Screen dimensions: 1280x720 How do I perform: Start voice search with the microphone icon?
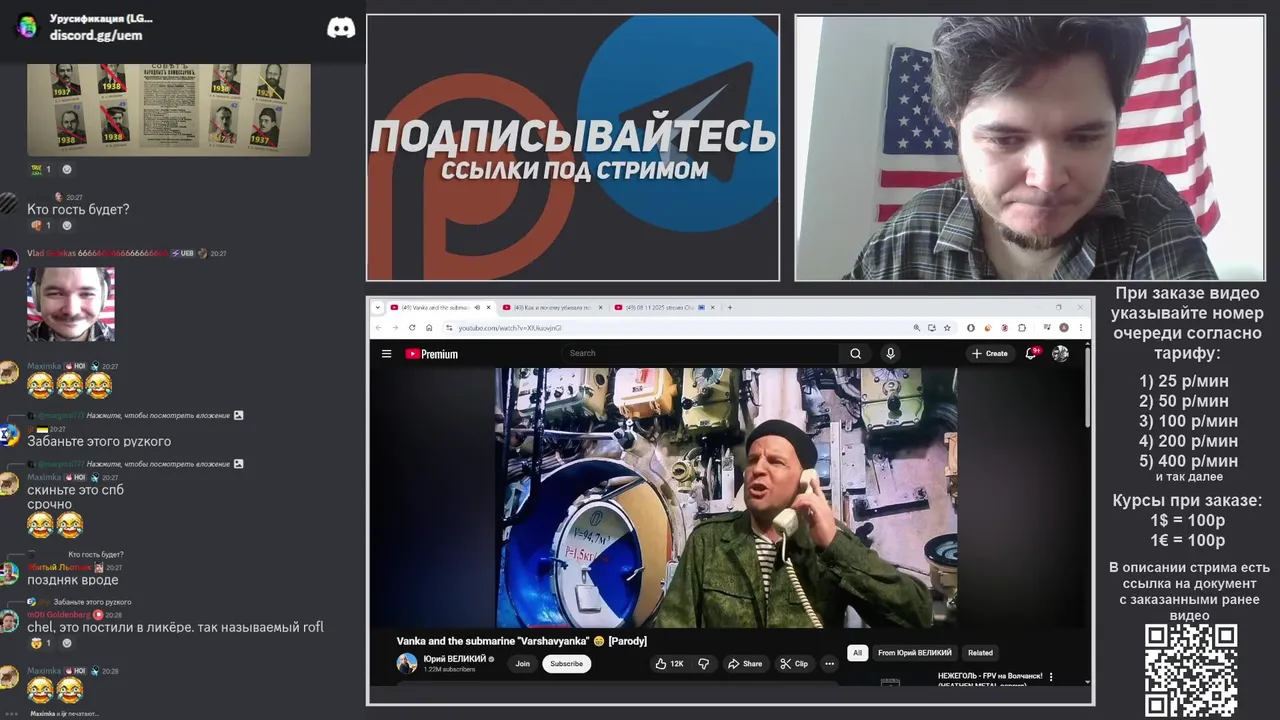click(890, 353)
